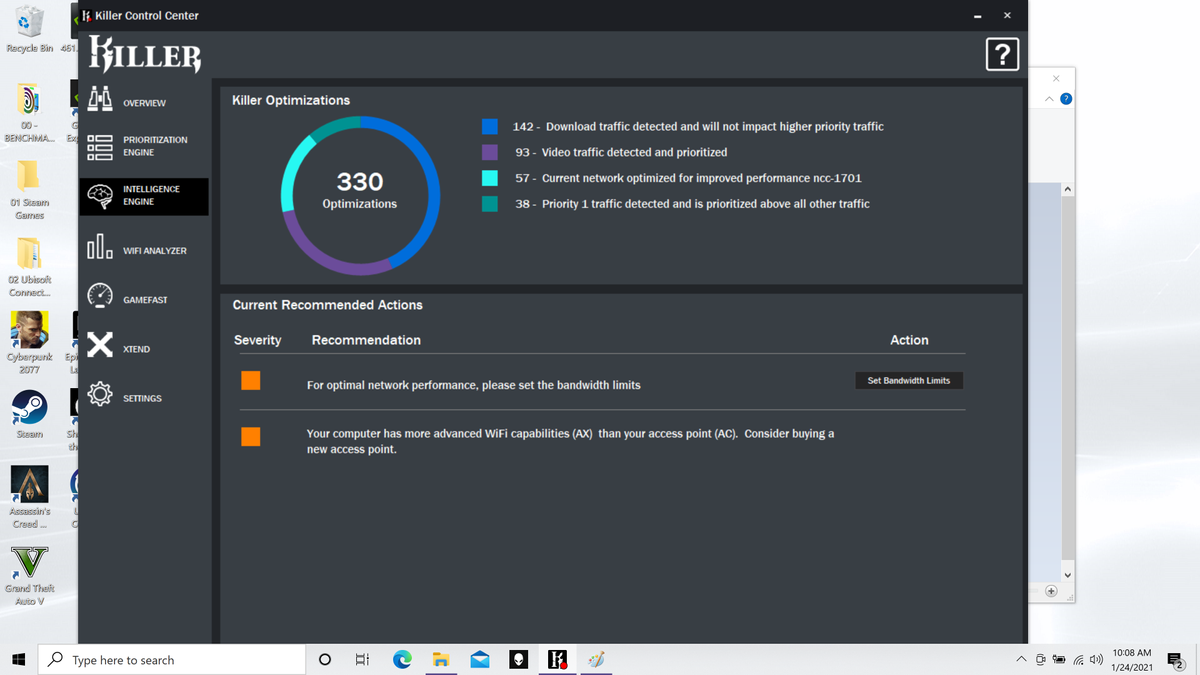The image size is (1200, 675).
Task: Click the scroll-down arrow in background window
Action: tap(1067, 575)
